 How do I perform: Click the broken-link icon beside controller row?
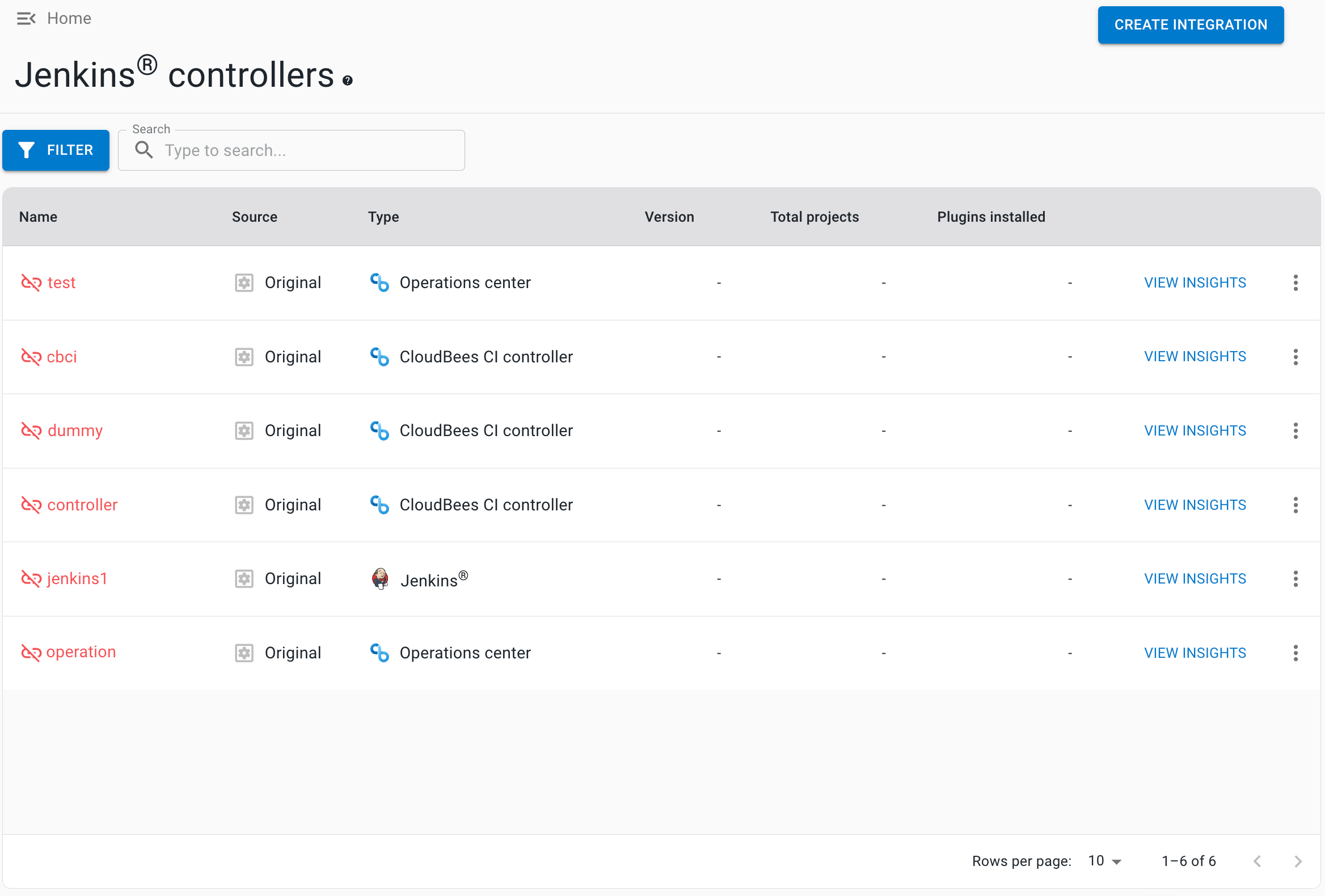pos(31,505)
